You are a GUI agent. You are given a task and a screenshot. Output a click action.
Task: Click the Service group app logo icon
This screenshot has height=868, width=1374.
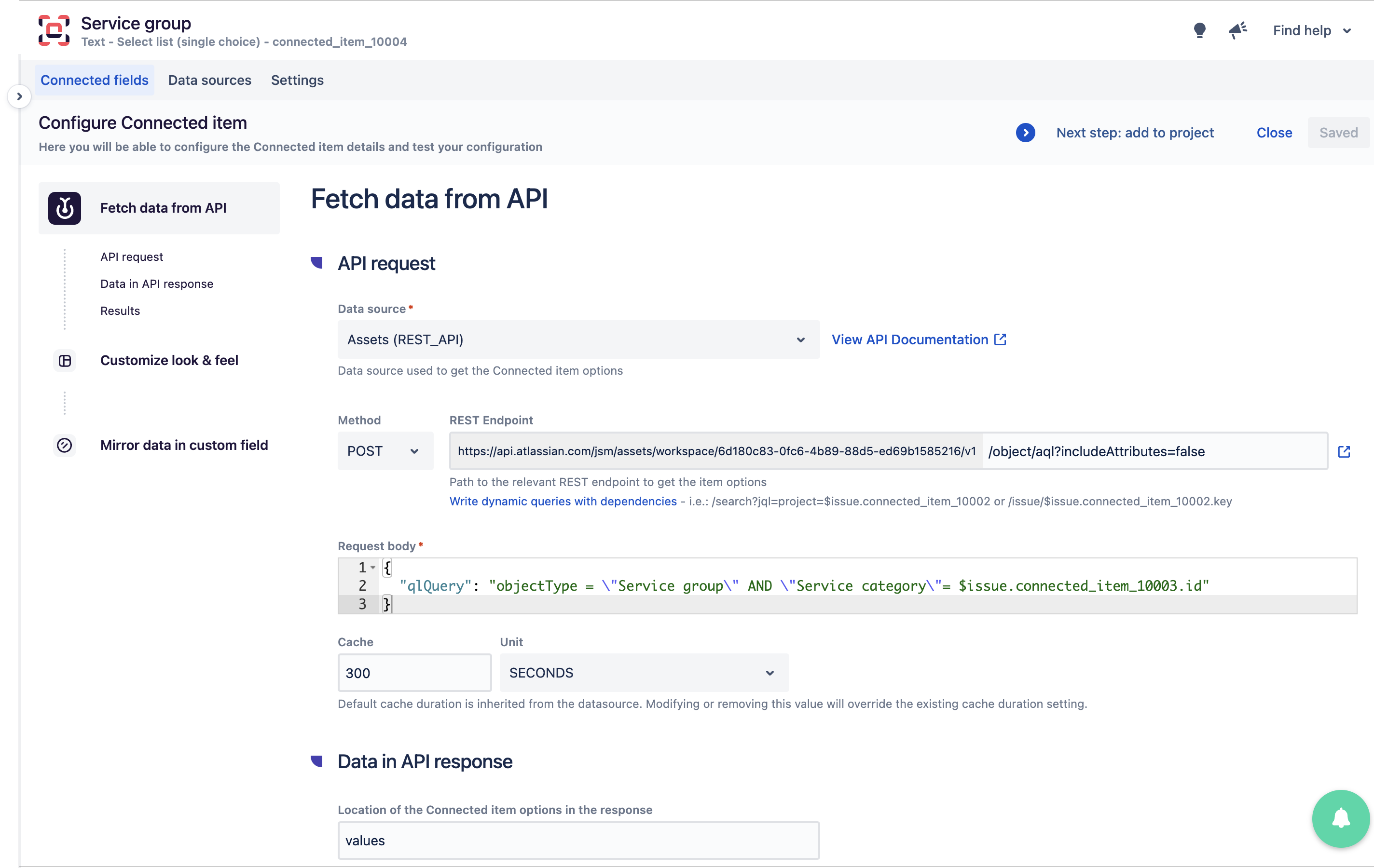click(54, 31)
